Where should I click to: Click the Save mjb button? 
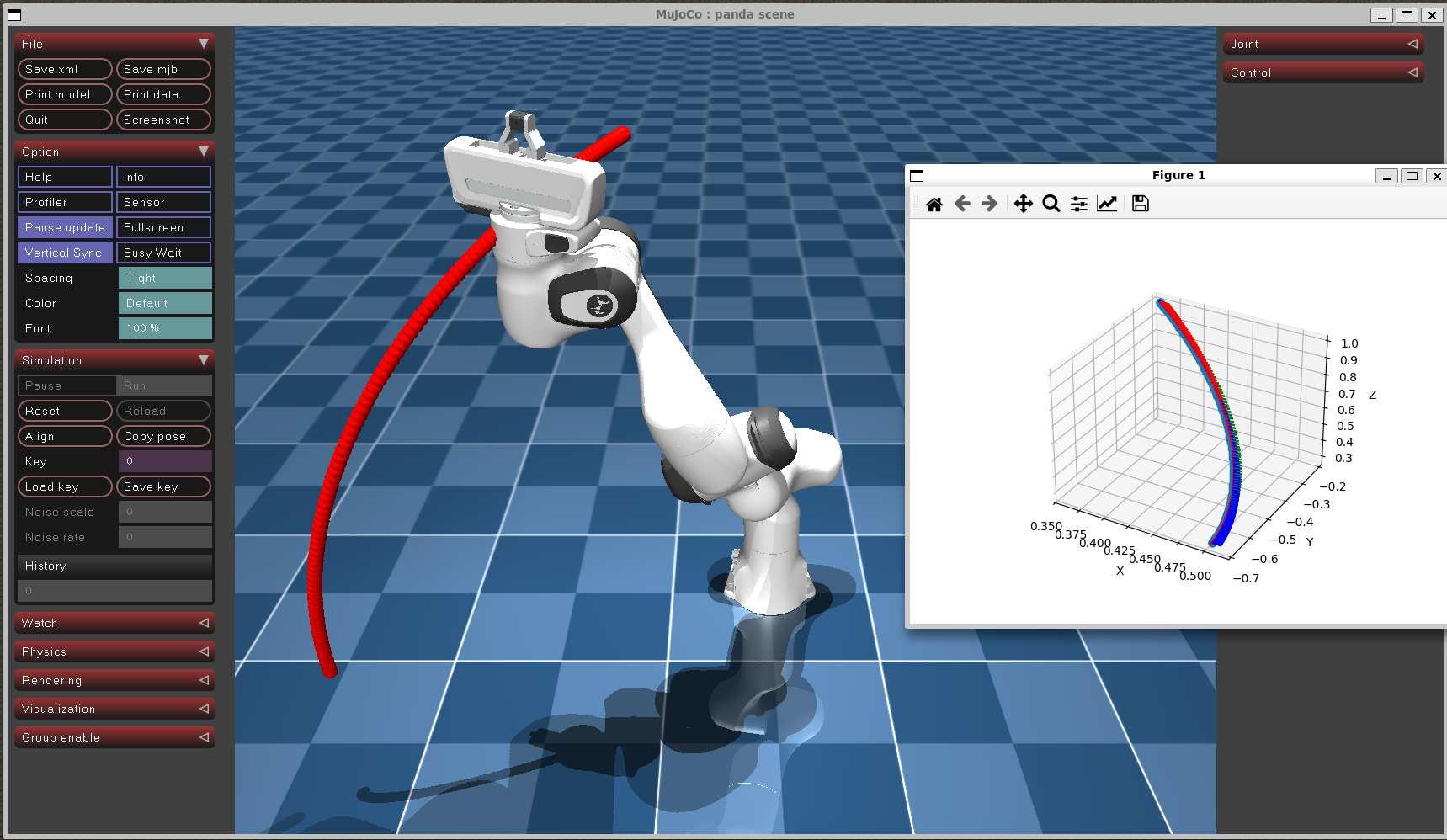click(x=163, y=69)
